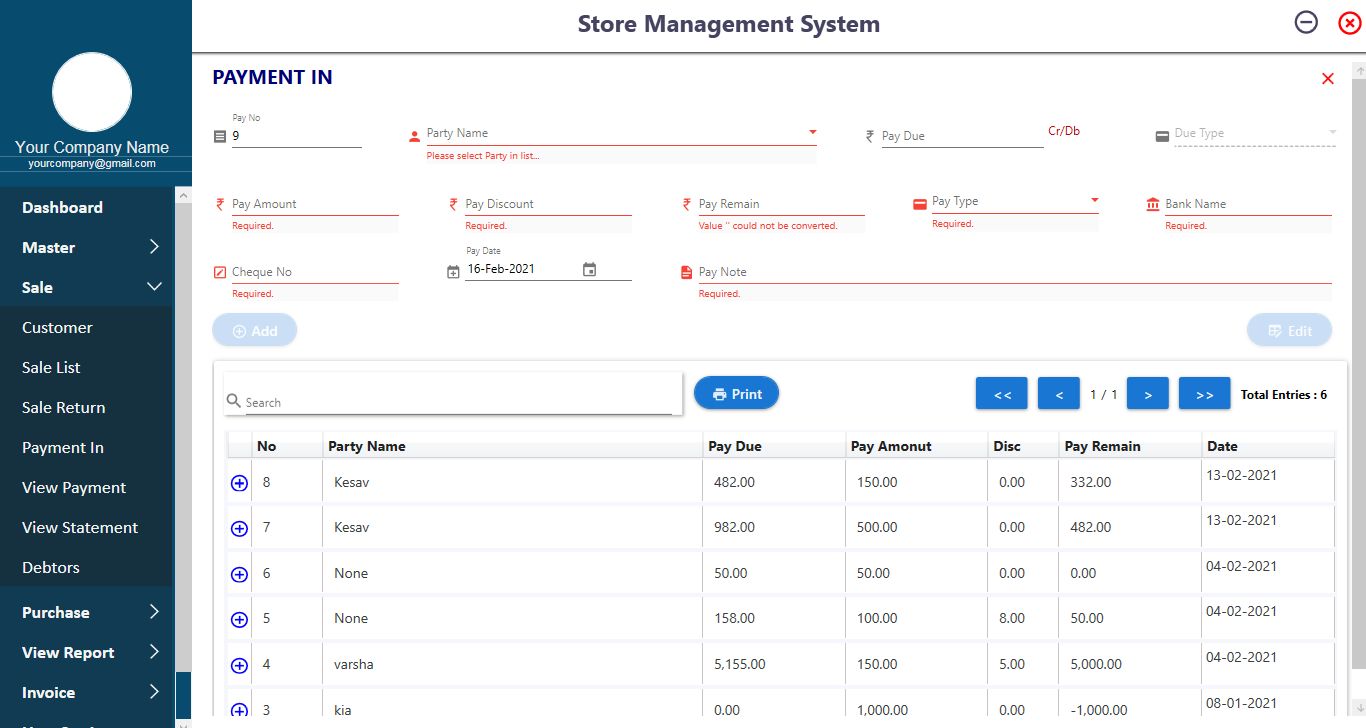Image resolution: width=1366 pixels, height=728 pixels.
Task: Click the plus icon on row 6
Action: [x=239, y=574]
